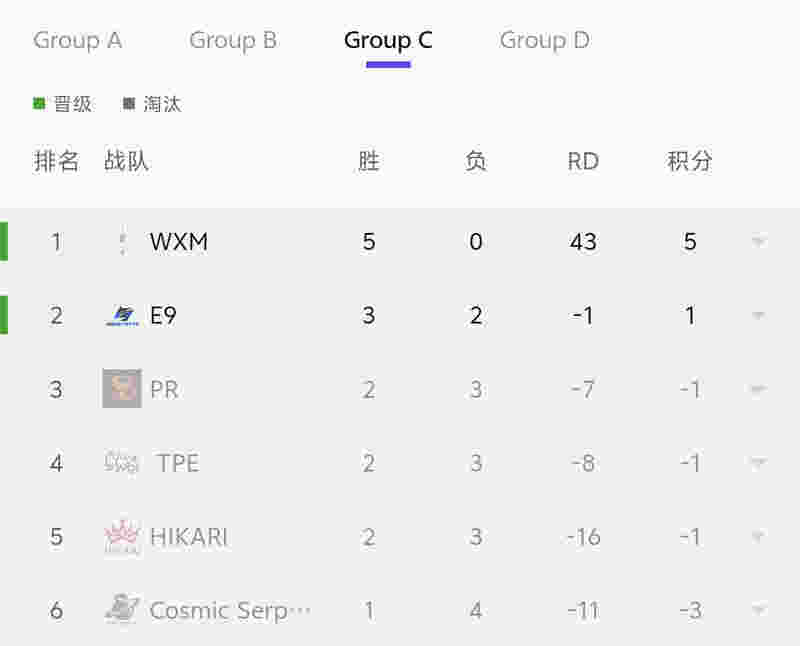Click the gray 淘汰 legend marker
The width and height of the screenshot is (800, 646).
(129, 104)
